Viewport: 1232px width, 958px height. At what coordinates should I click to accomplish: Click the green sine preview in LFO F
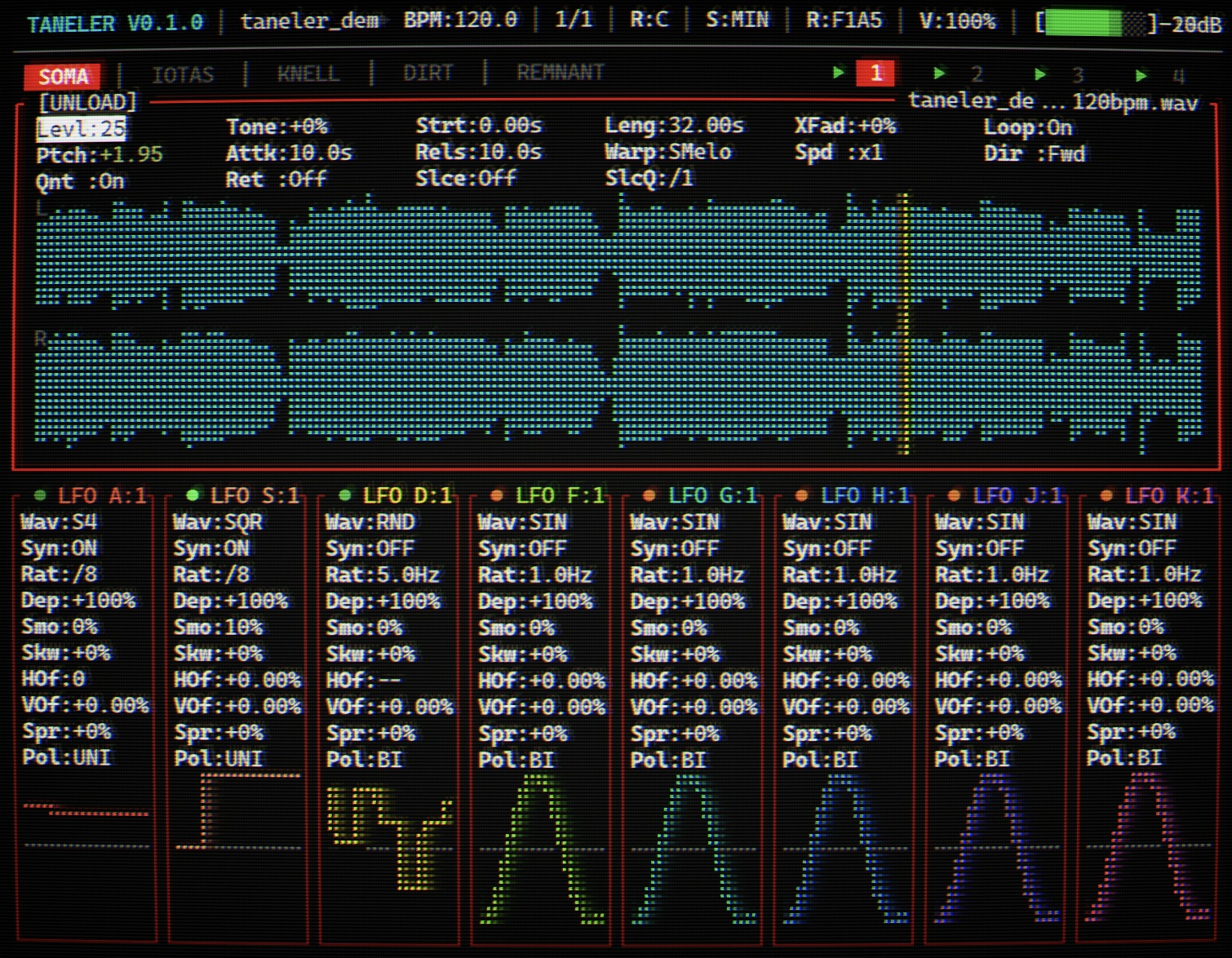coord(543,849)
